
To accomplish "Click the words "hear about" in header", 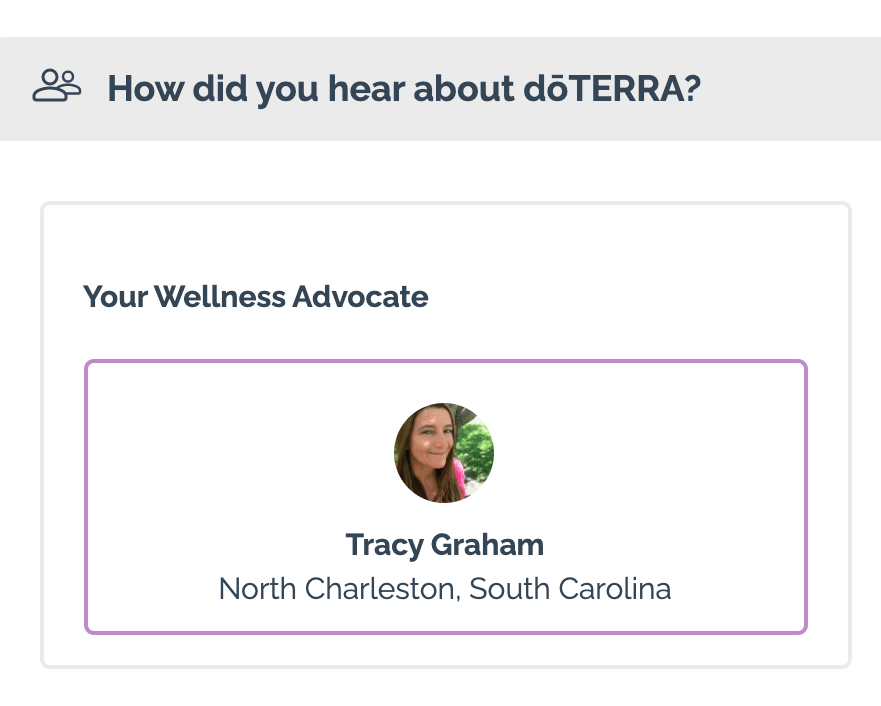I will [421, 89].
